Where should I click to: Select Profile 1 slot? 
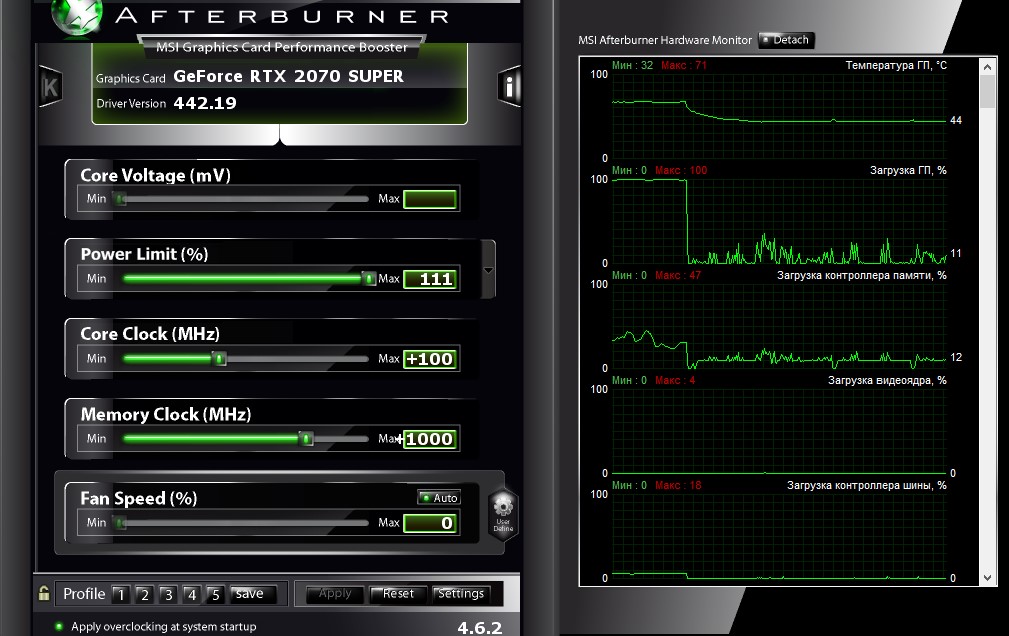120,594
